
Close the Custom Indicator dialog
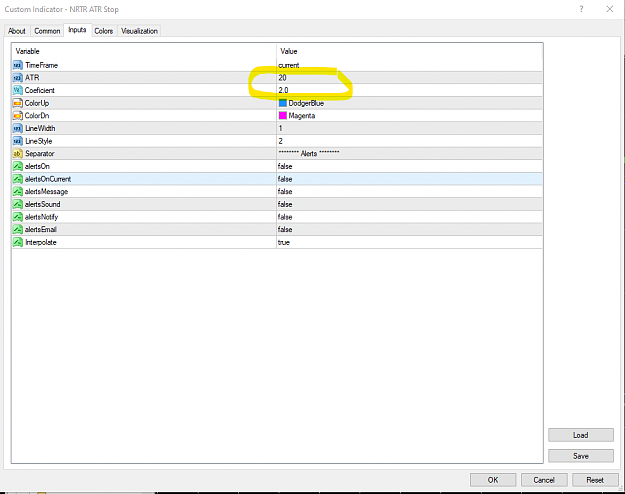(x=610, y=9)
